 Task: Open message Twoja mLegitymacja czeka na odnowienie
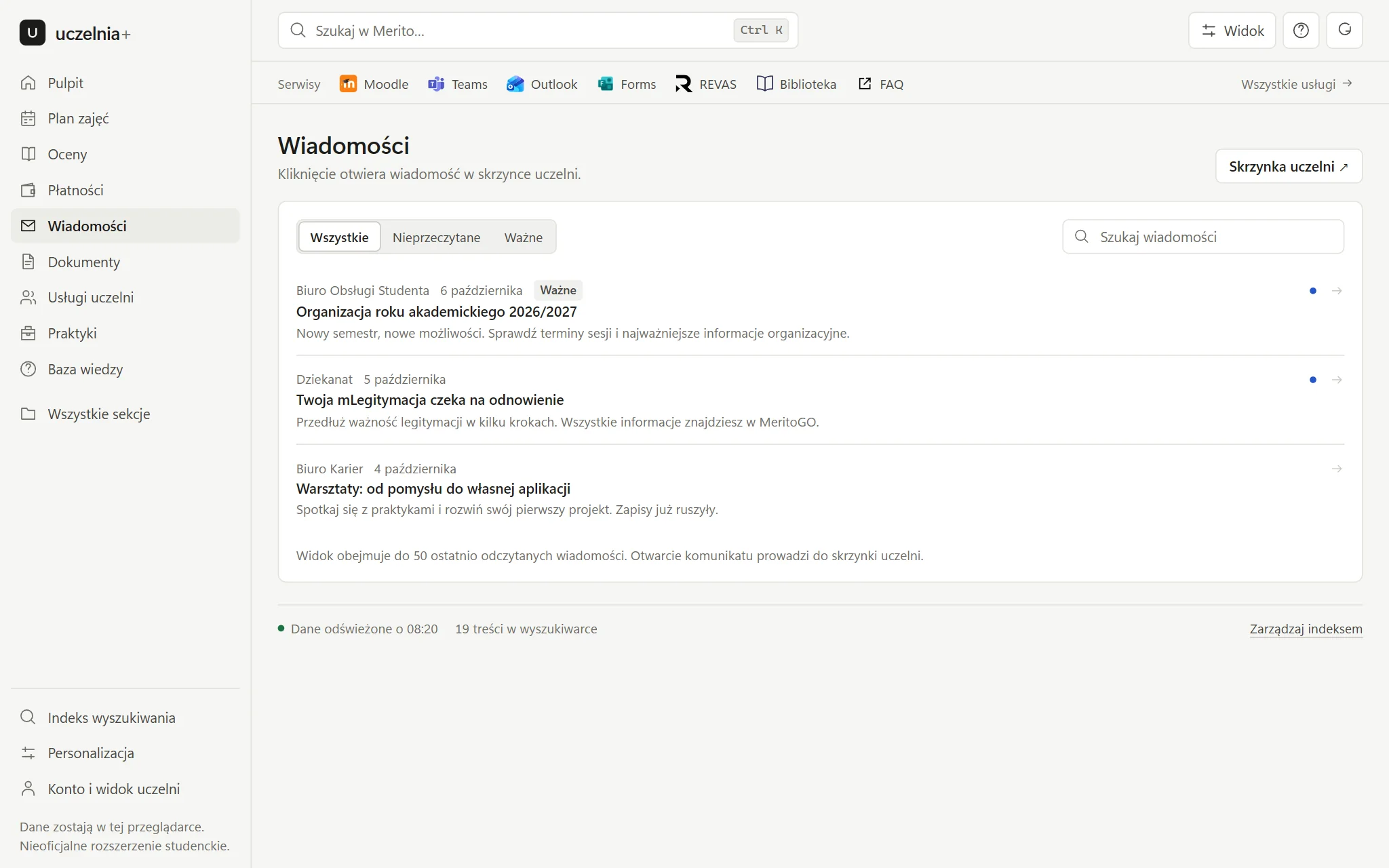click(x=430, y=400)
